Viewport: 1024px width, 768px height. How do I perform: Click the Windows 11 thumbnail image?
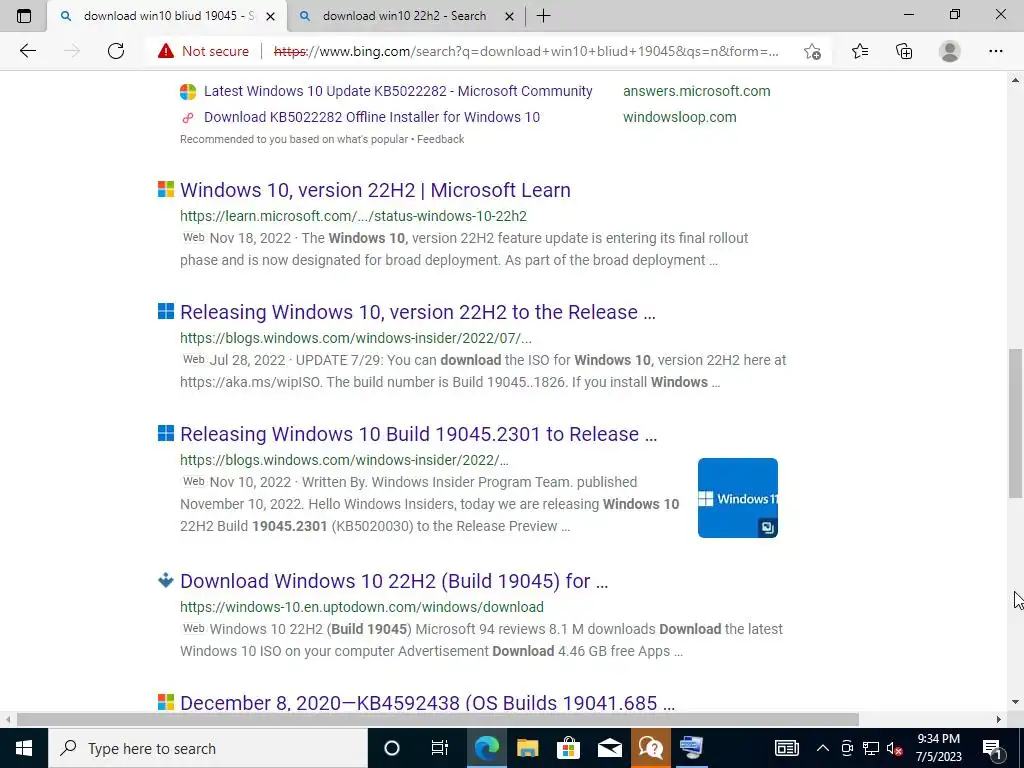click(x=737, y=498)
